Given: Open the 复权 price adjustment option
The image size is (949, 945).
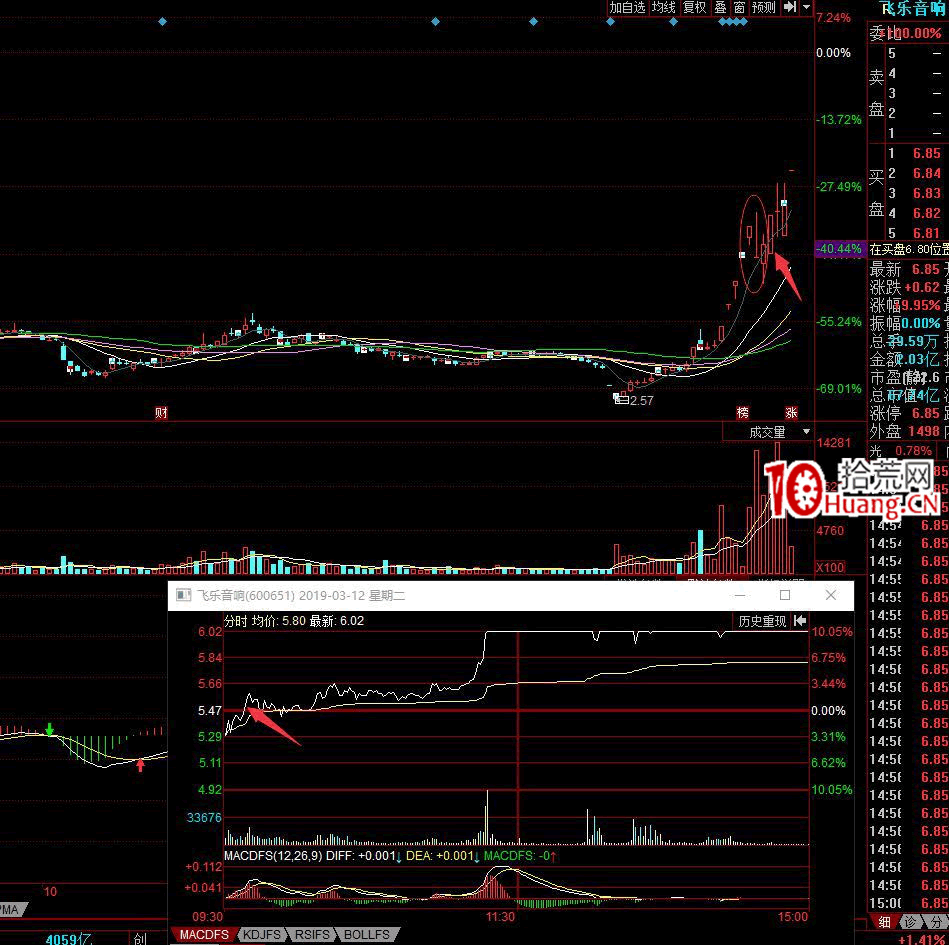Looking at the screenshot, I should click(694, 7).
